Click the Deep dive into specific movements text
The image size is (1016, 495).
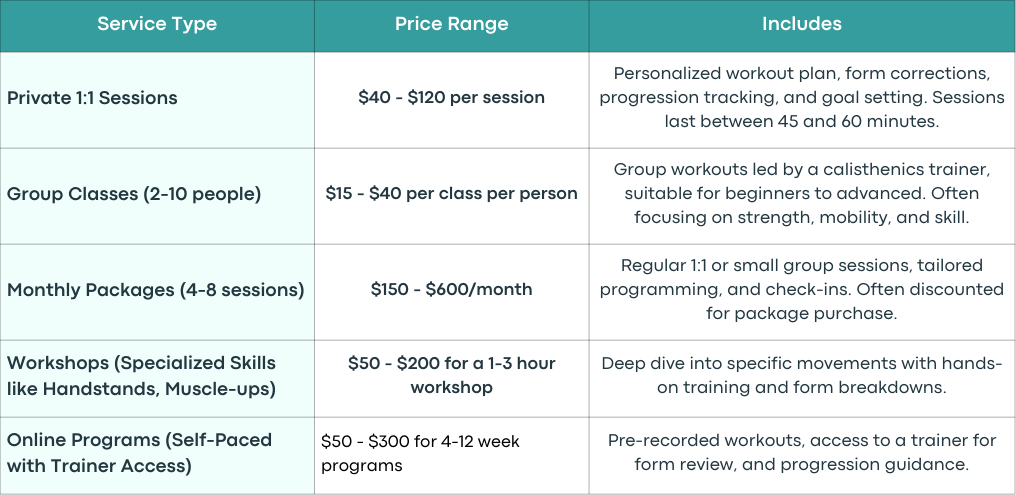click(x=802, y=376)
